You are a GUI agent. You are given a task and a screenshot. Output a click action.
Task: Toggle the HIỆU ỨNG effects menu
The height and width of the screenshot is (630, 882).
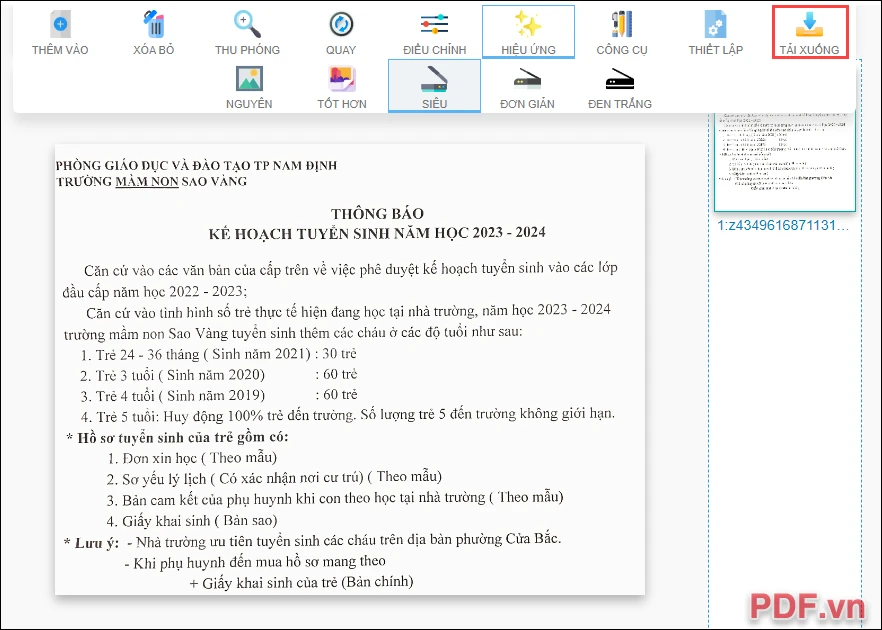click(528, 32)
